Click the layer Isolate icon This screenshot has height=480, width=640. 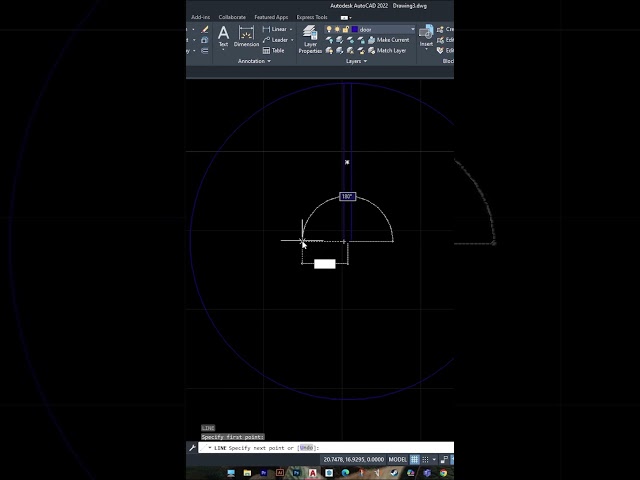point(340,40)
